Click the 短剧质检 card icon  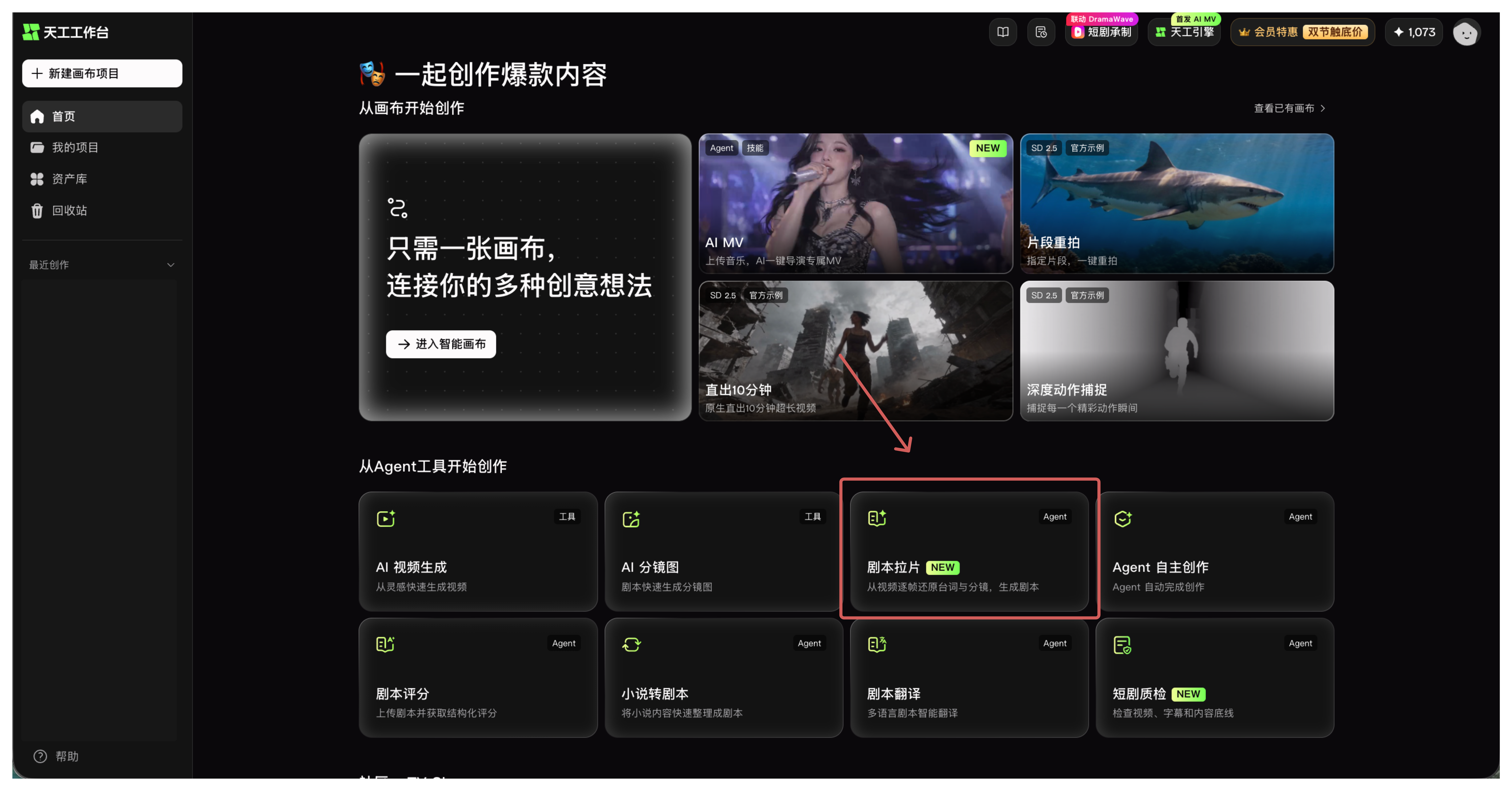(1122, 645)
